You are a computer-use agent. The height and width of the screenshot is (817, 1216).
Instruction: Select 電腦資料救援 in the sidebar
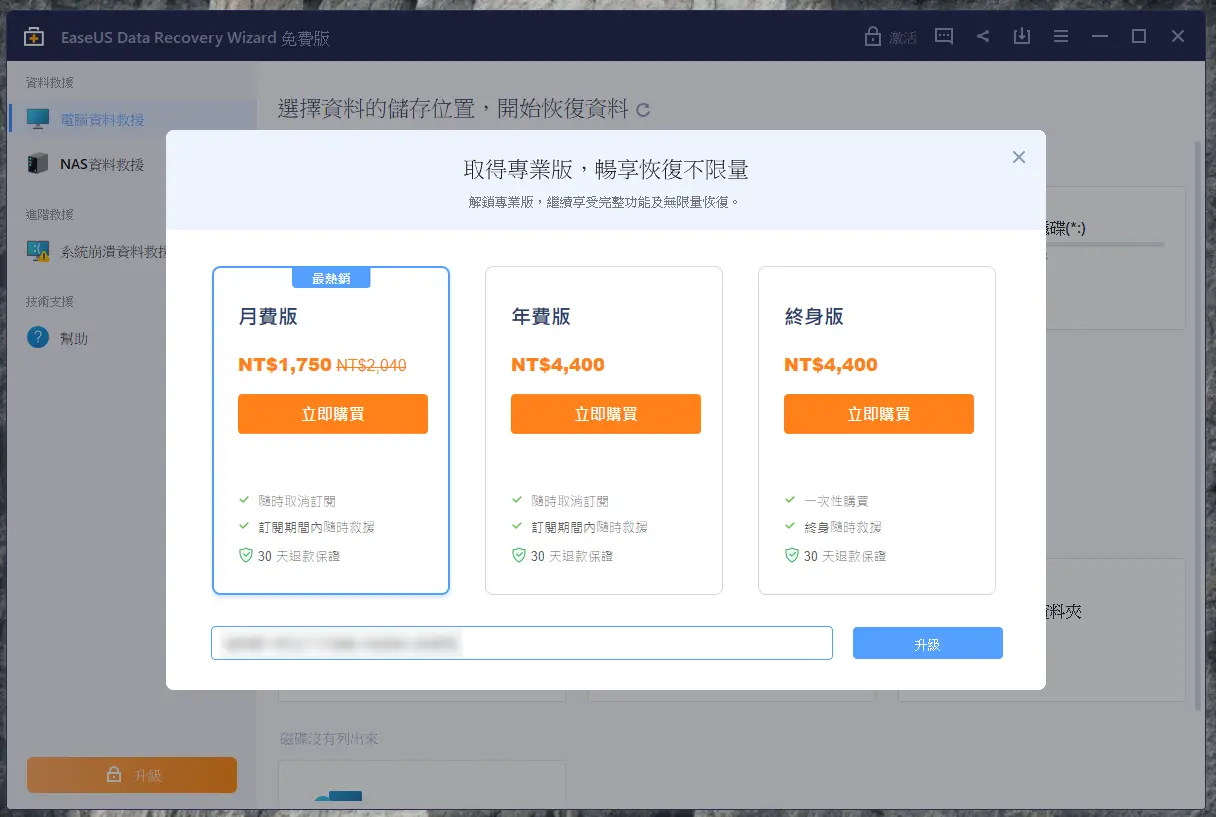point(132,119)
